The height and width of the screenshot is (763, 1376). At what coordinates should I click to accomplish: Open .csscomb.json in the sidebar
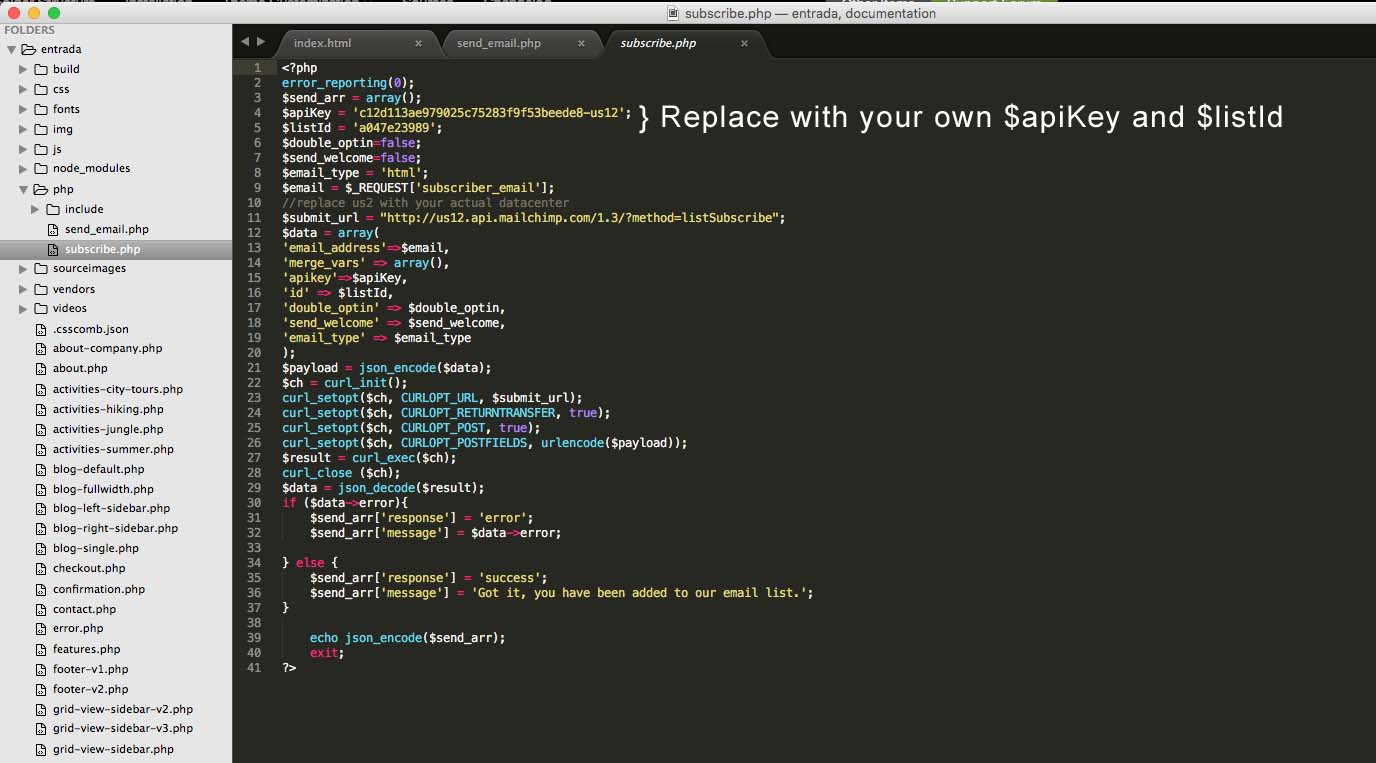click(x=90, y=329)
